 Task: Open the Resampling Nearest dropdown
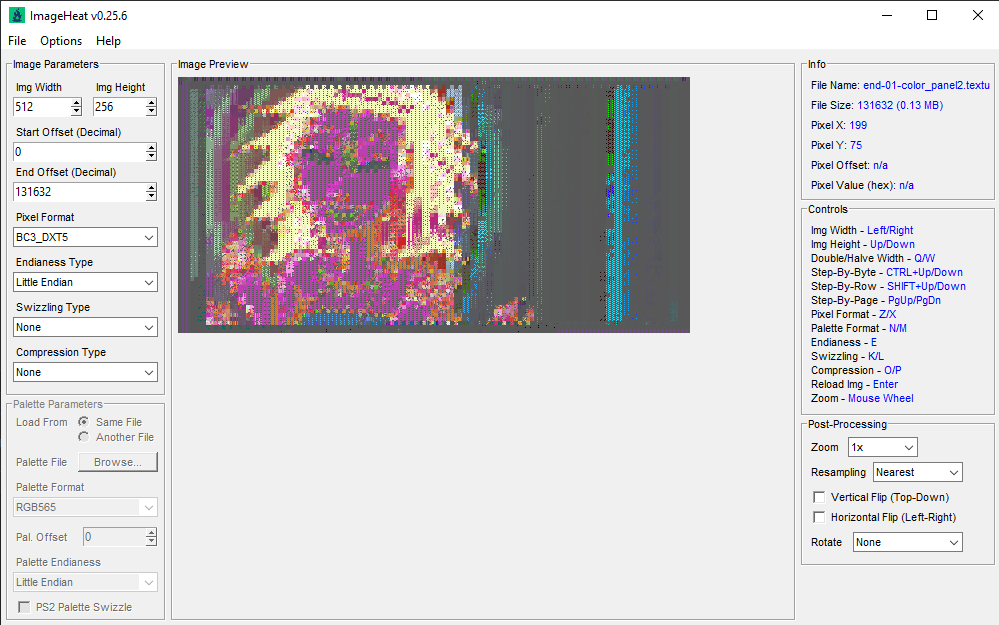pyautogui.click(x=917, y=472)
